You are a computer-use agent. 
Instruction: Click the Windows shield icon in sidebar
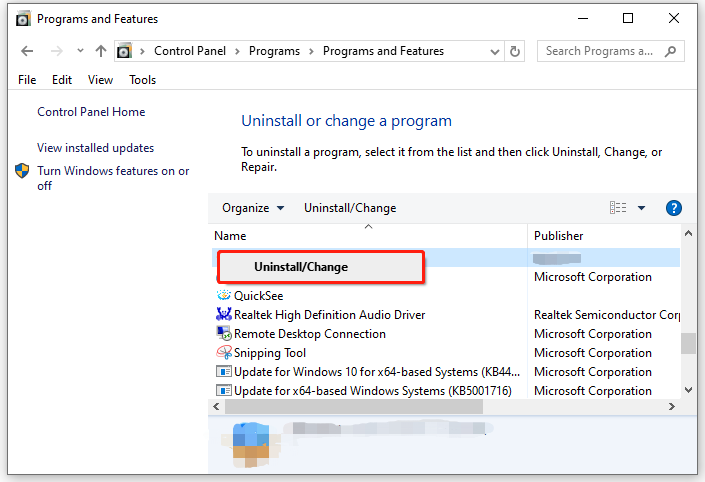click(22, 171)
